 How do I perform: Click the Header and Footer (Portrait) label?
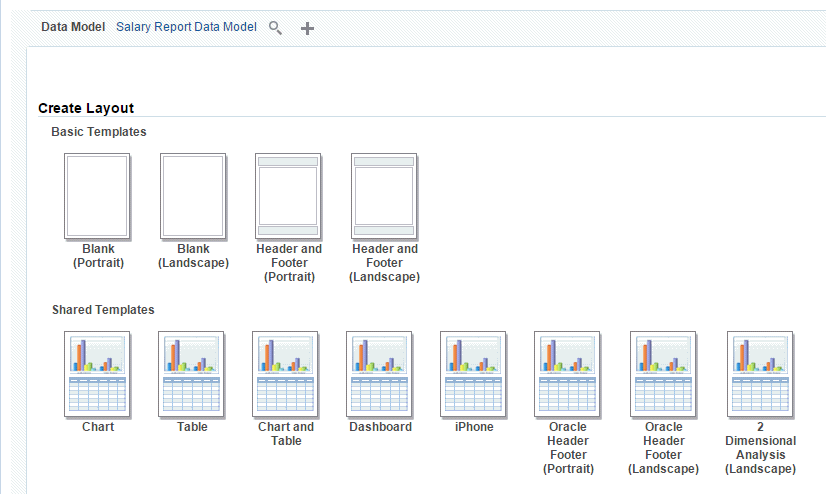click(289, 263)
